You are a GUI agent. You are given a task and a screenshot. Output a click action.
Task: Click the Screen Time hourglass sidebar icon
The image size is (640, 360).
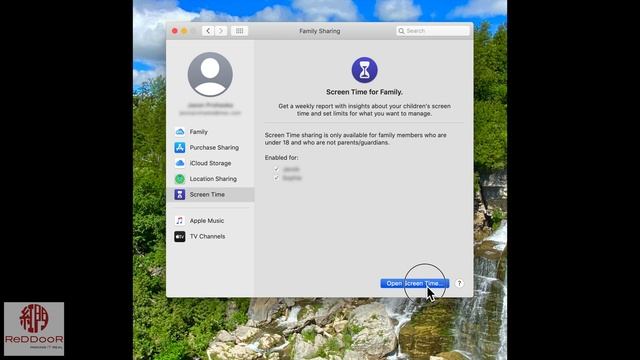tap(180, 194)
